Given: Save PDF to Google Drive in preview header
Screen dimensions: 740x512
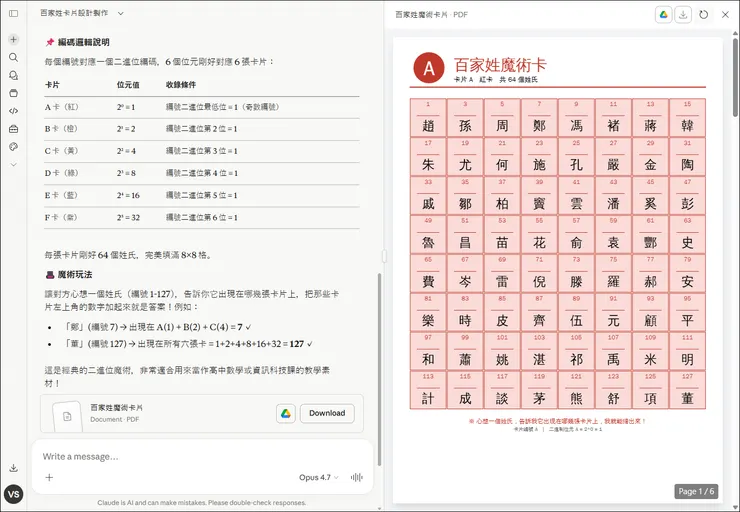Looking at the screenshot, I should tap(664, 15).
